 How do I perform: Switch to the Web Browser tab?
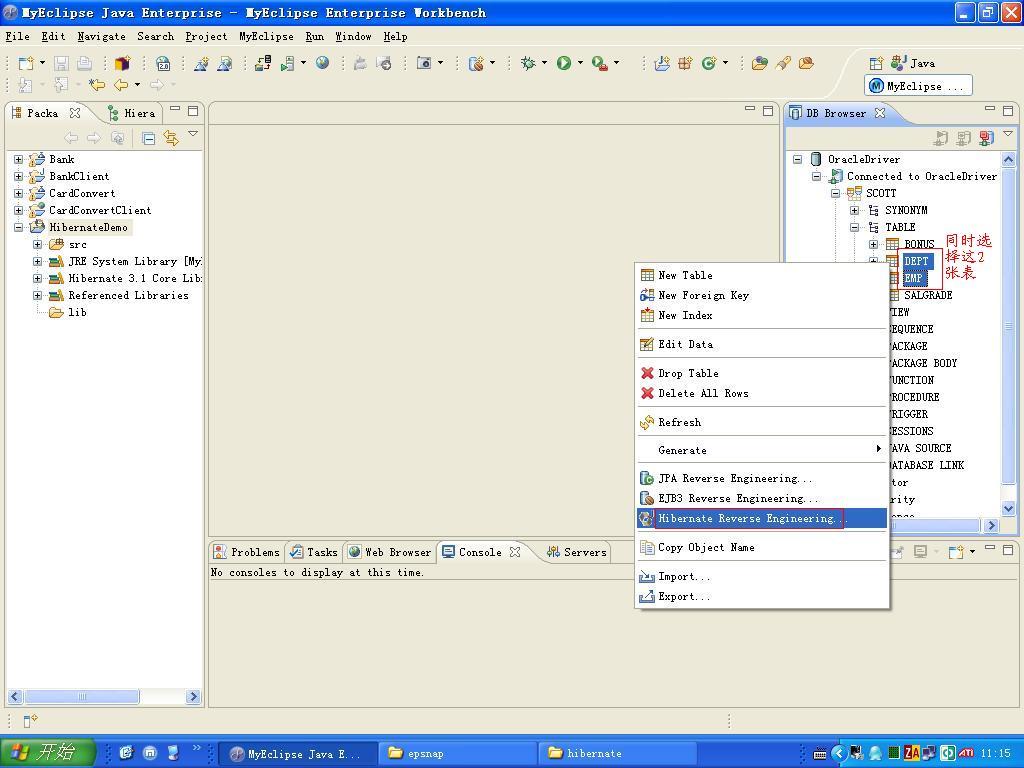click(x=390, y=552)
